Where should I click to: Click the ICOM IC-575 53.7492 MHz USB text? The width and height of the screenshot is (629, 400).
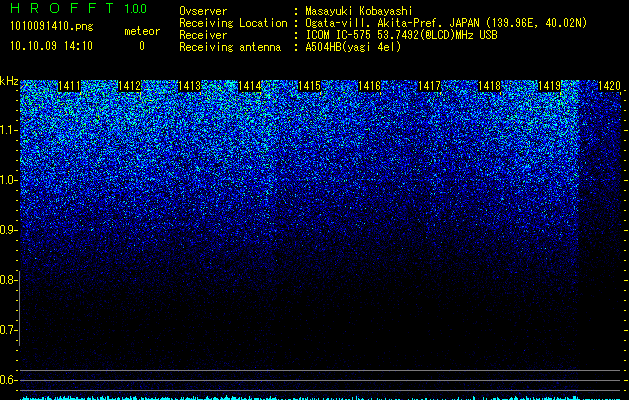click(x=401, y=35)
